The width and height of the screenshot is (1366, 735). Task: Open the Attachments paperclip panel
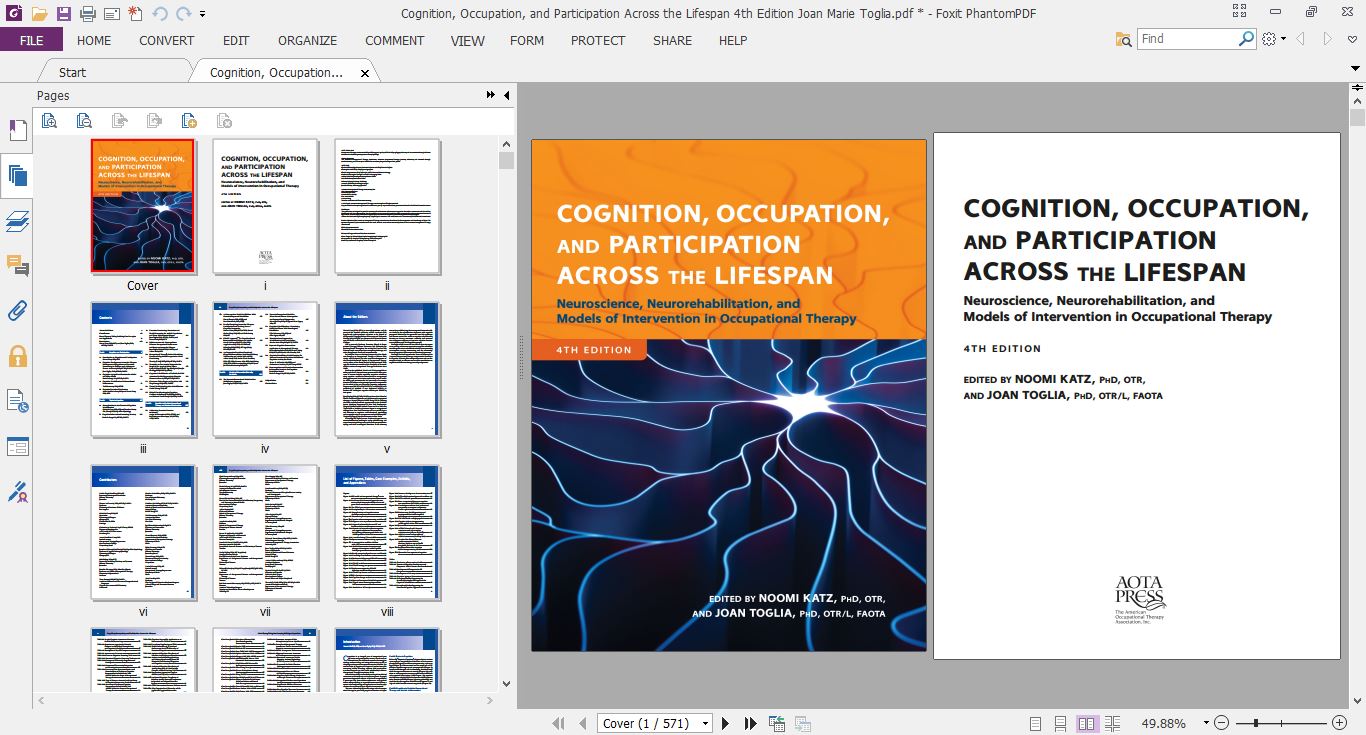17,310
